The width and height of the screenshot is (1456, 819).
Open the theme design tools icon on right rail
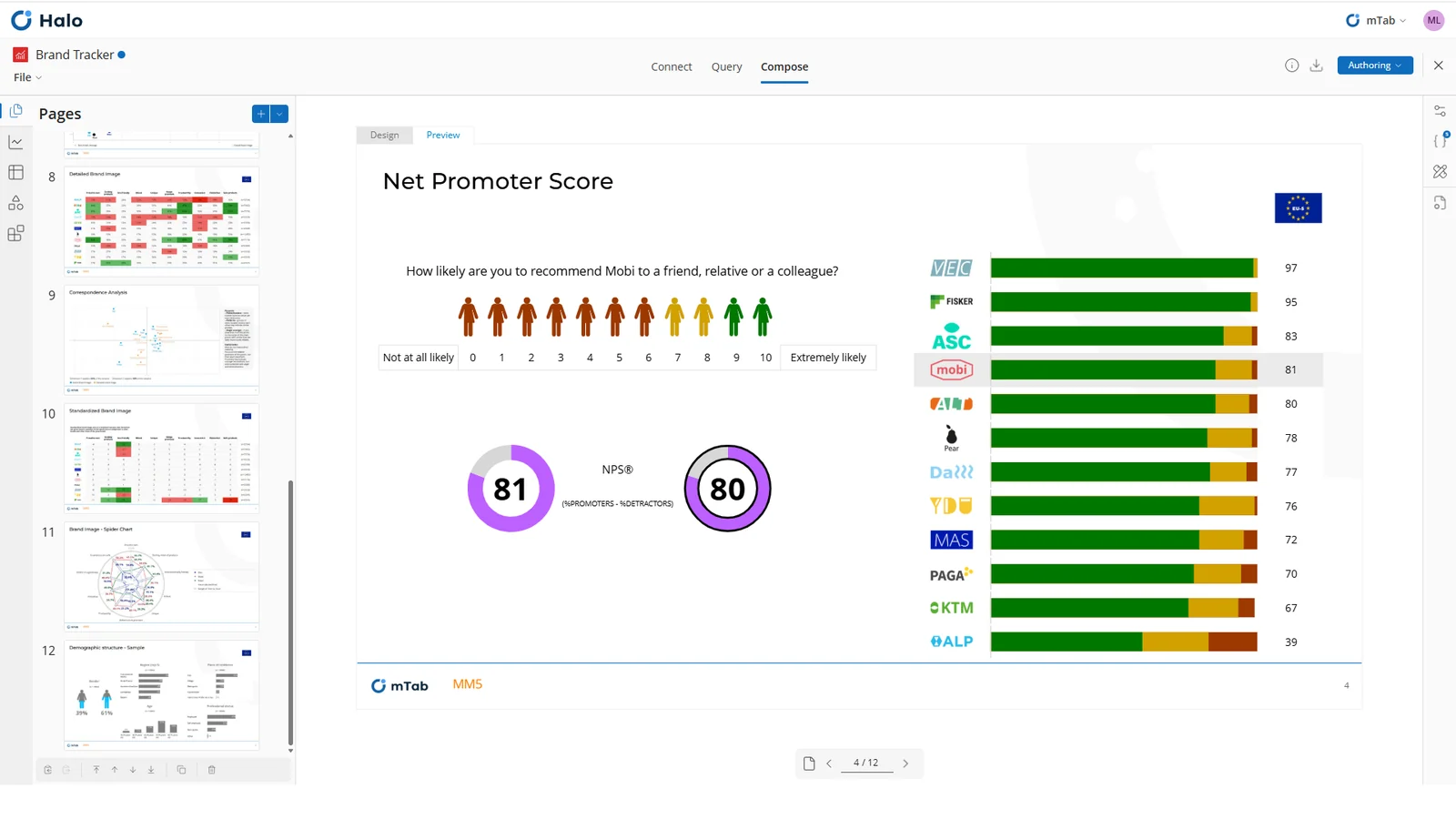(x=1440, y=172)
